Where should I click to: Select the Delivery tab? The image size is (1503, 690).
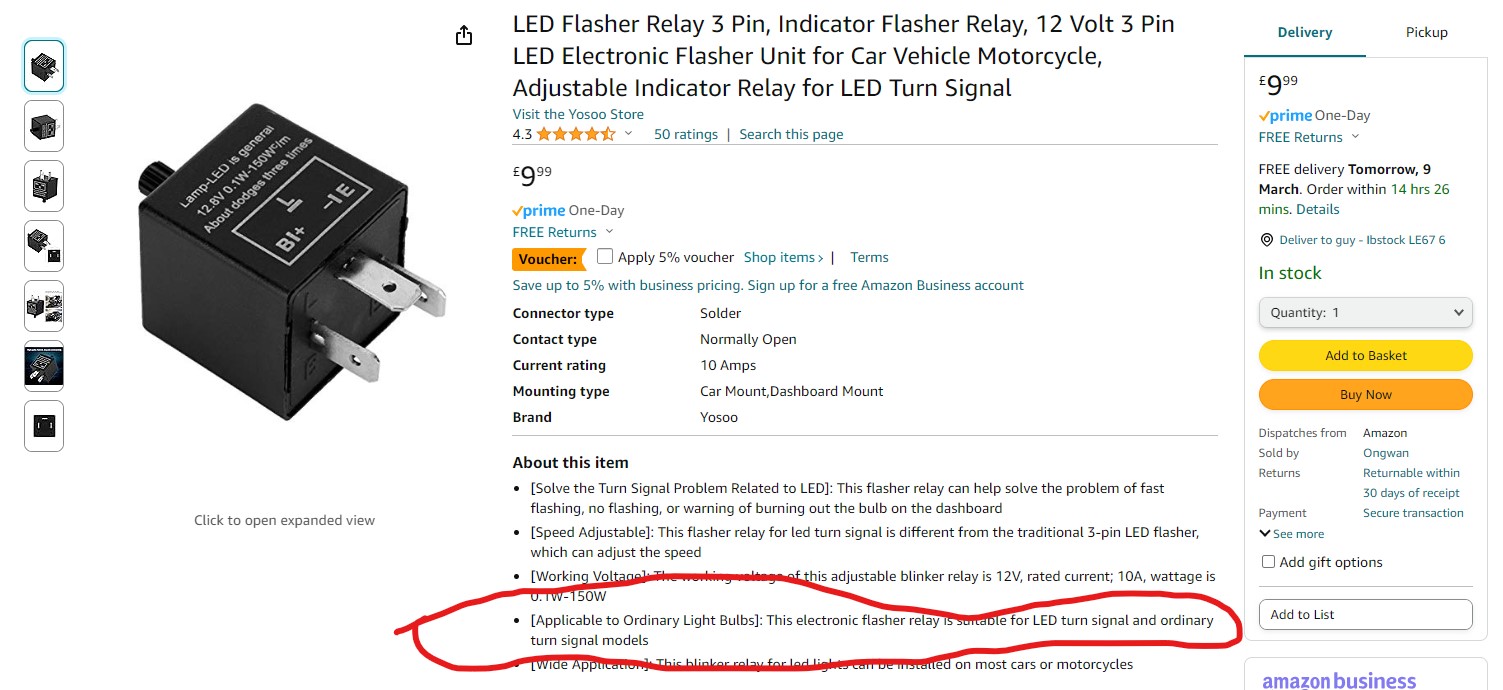(1305, 32)
